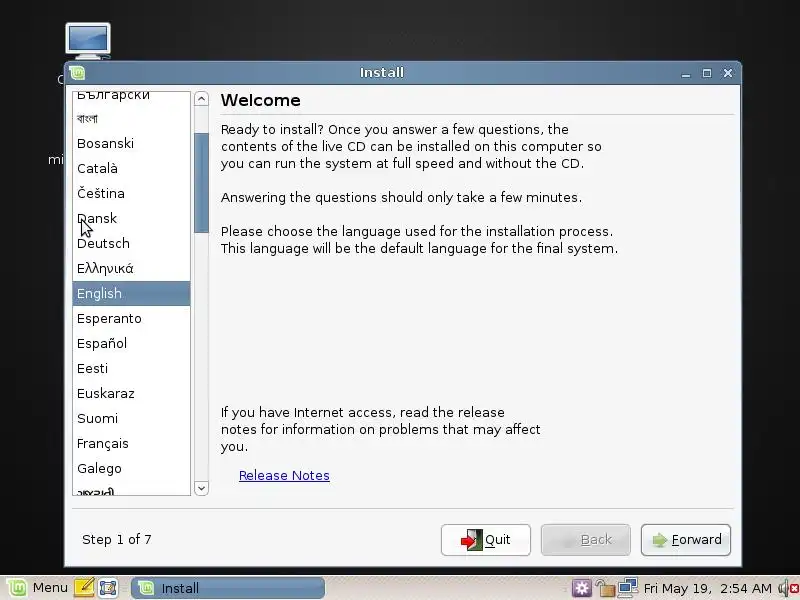Select Català as installation language
The image size is (800, 600).
pyautogui.click(x=132, y=168)
